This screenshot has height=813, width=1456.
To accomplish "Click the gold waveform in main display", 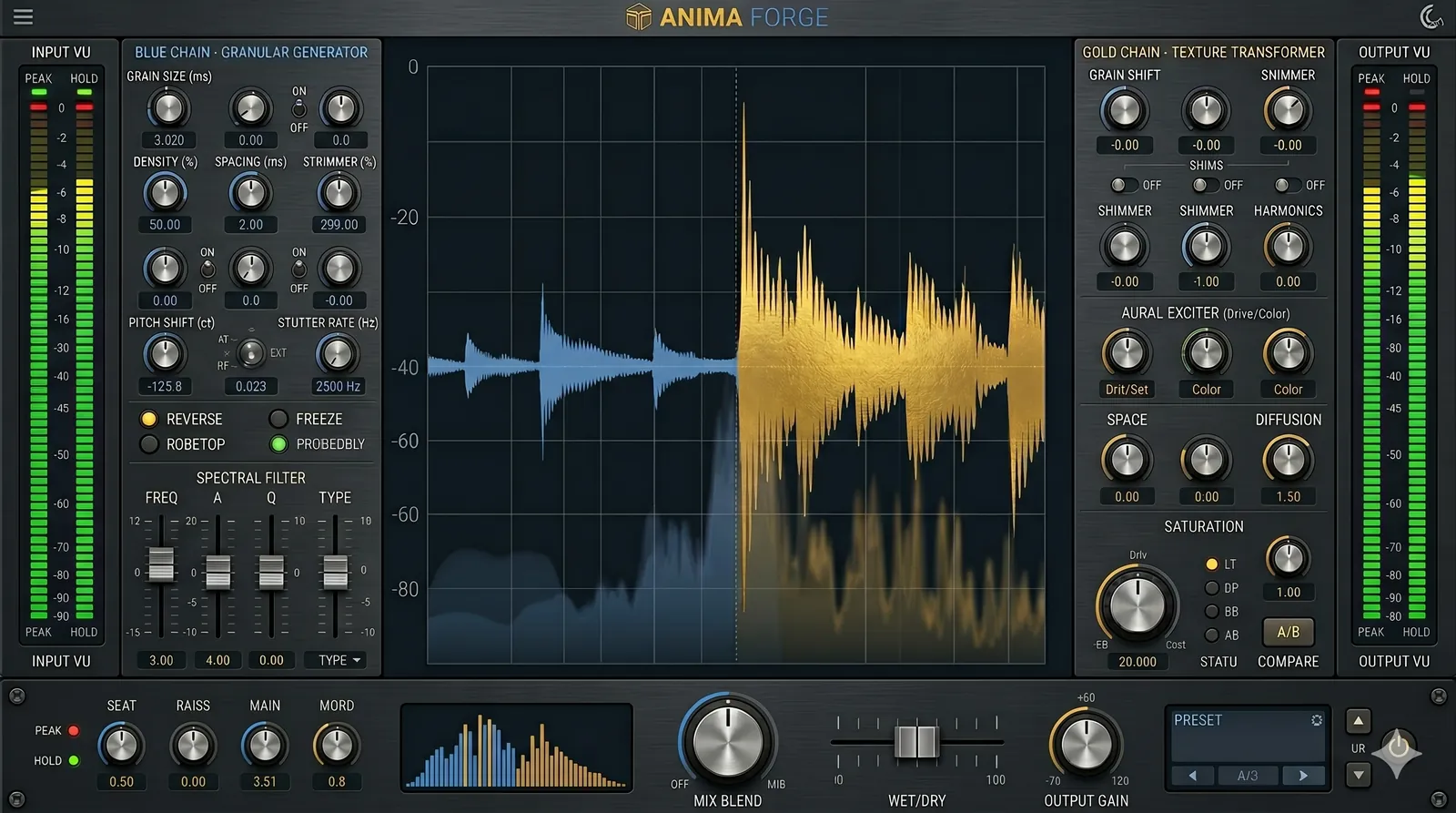I will click(890, 364).
